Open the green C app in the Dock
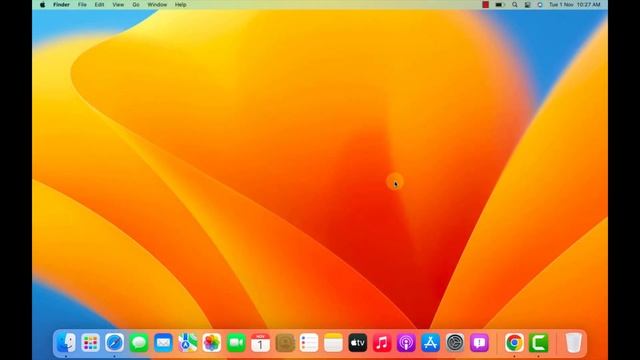Viewport: 640px width, 360px height. pos(538,342)
